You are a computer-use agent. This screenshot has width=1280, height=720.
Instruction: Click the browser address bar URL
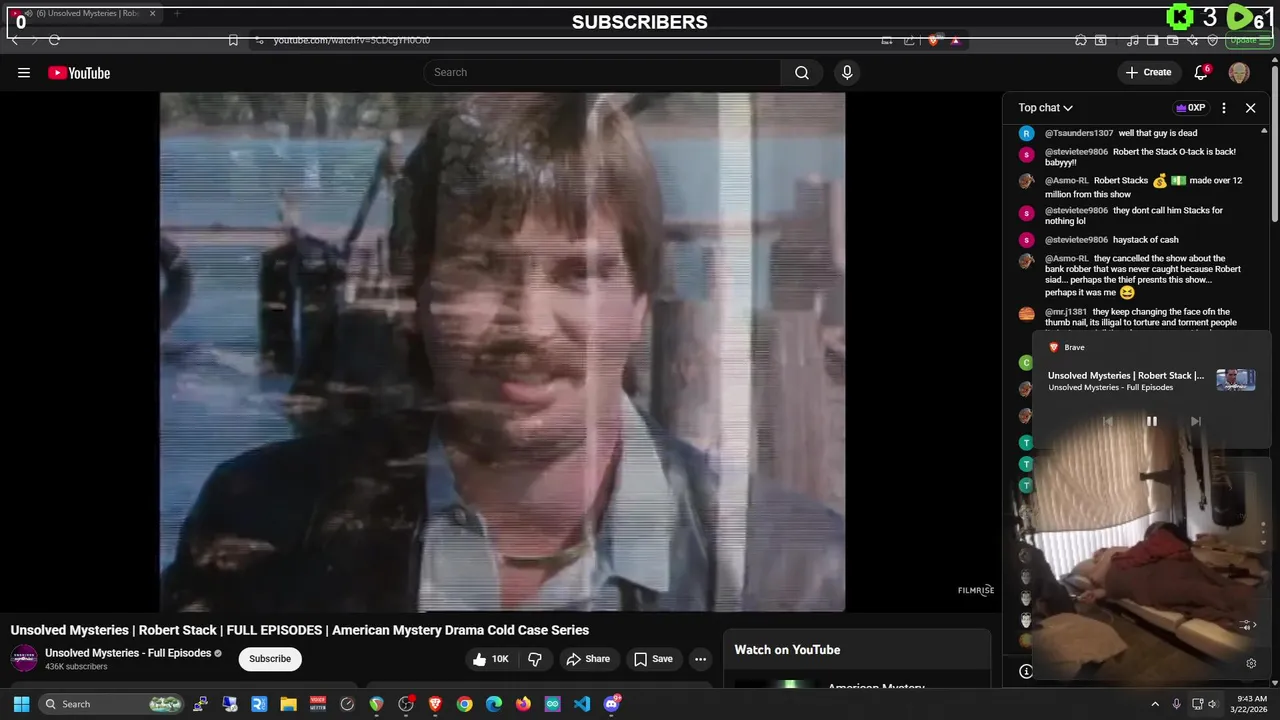pyautogui.click(x=352, y=40)
